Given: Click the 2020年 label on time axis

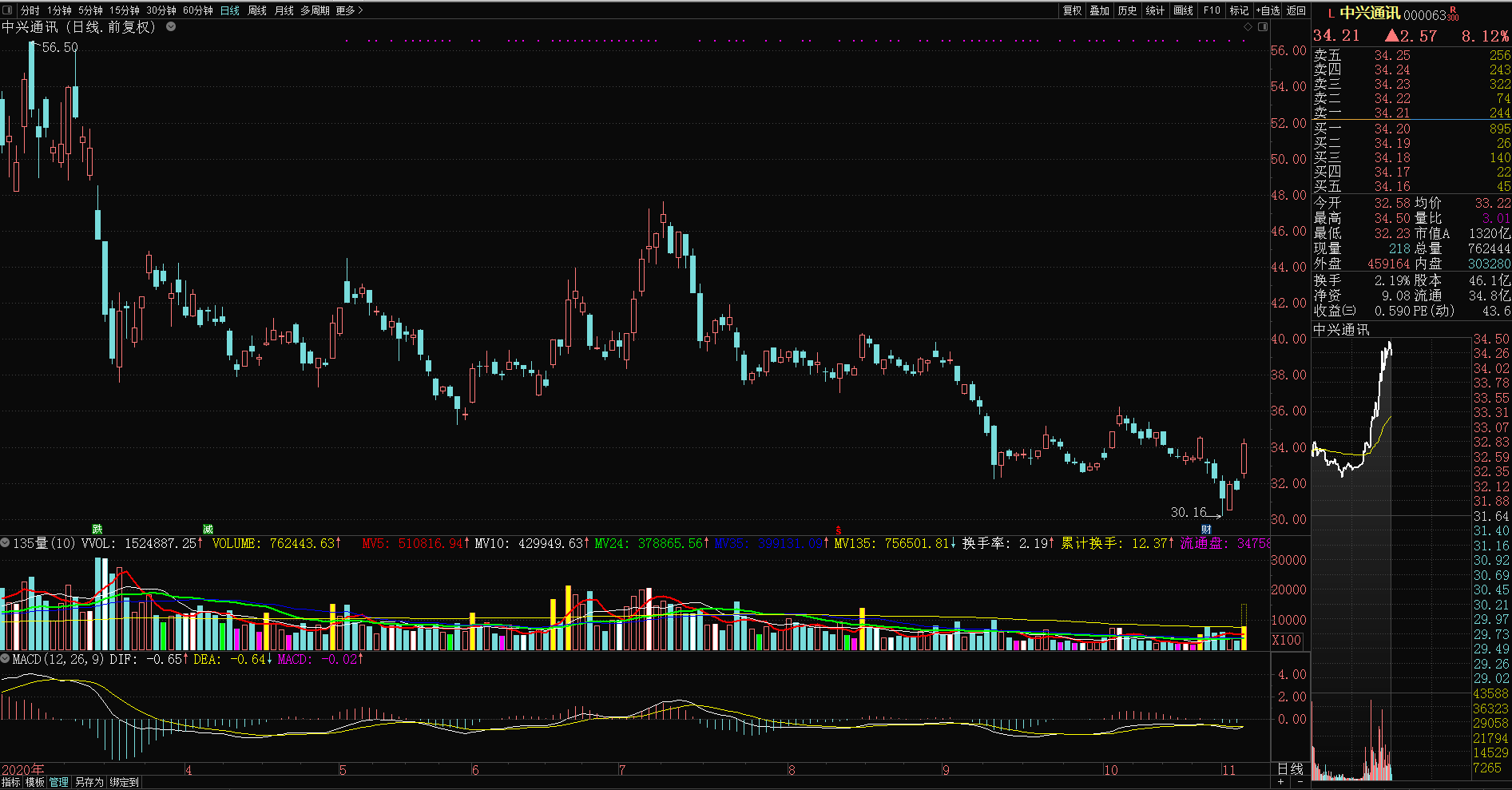Looking at the screenshot, I should click(23, 770).
